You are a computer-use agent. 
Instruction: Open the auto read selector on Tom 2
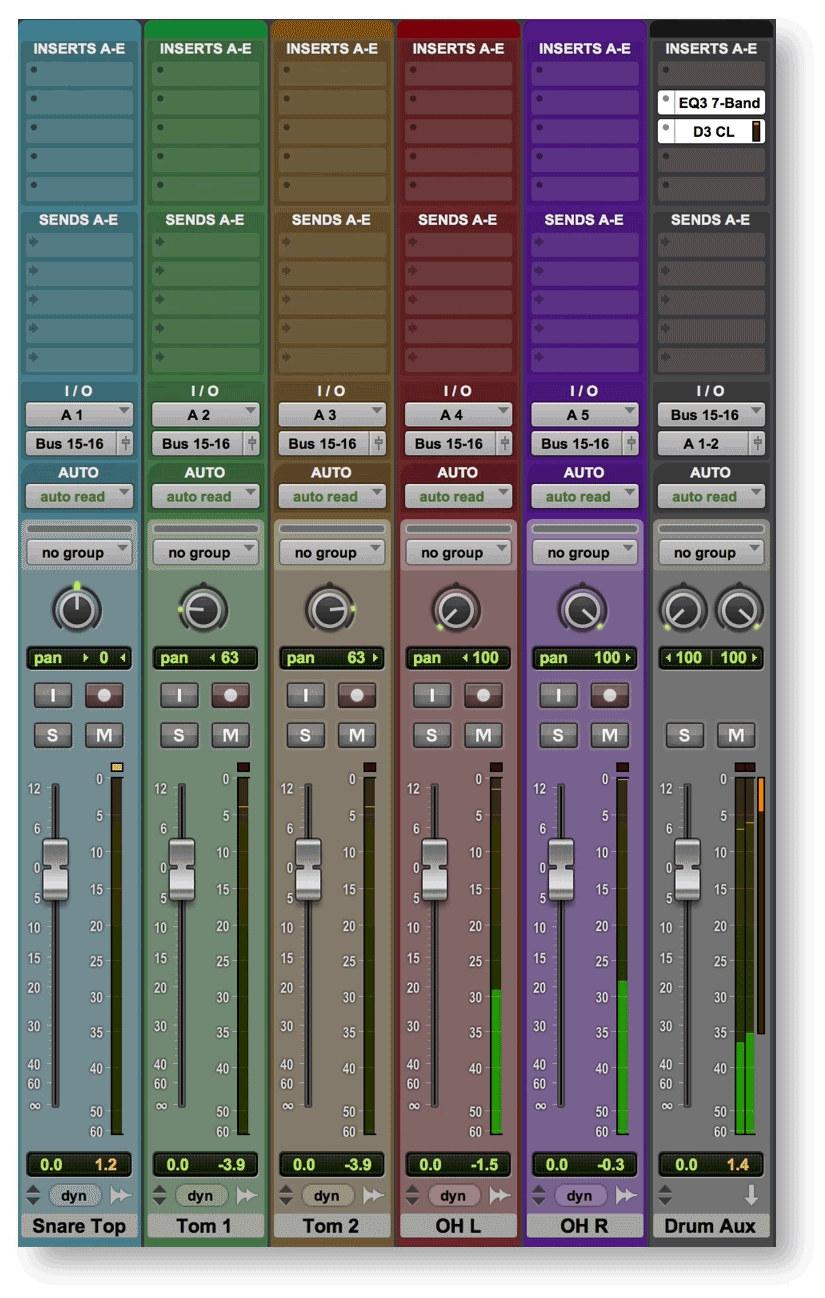pos(331,495)
